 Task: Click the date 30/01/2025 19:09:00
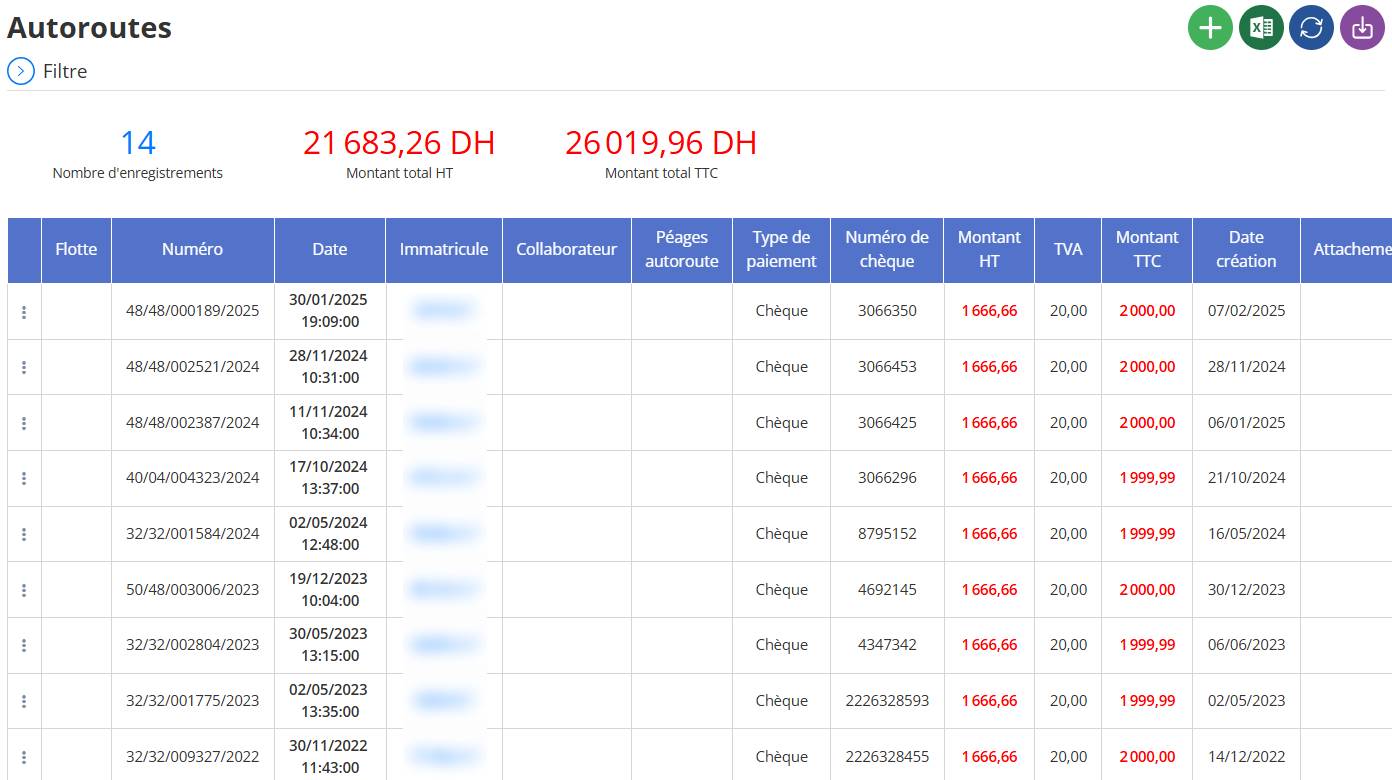pyautogui.click(x=329, y=311)
